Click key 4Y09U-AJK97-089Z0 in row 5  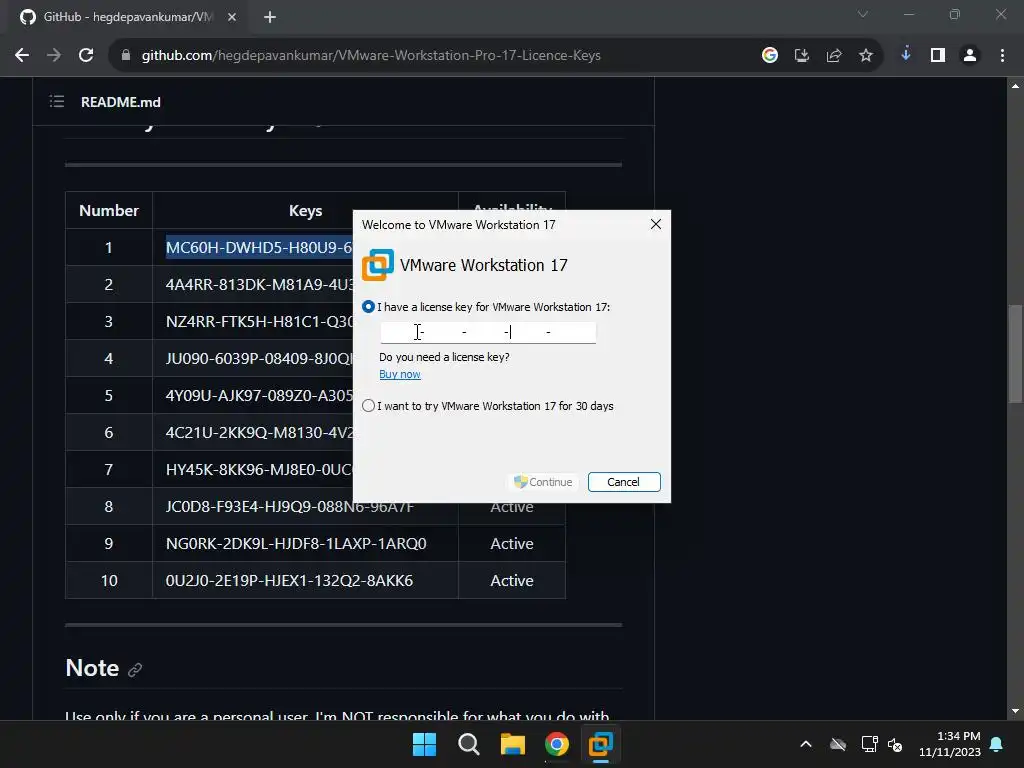pos(259,396)
